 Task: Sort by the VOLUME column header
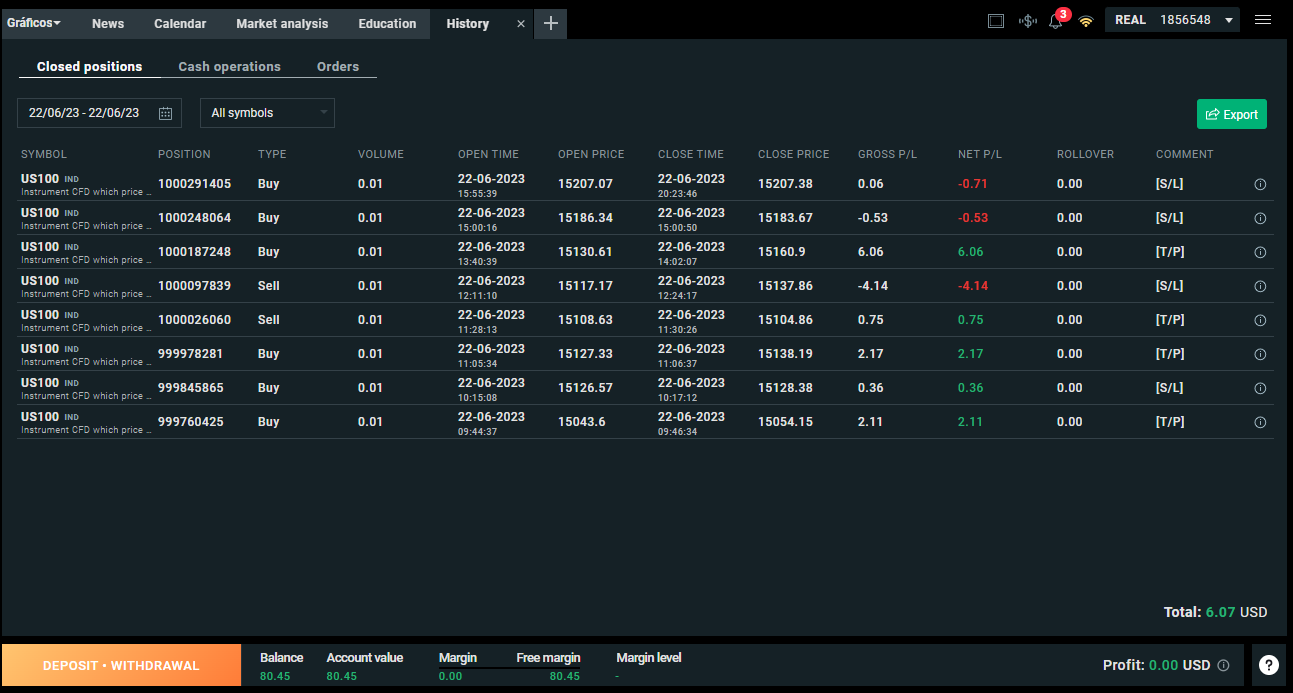click(381, 154)
